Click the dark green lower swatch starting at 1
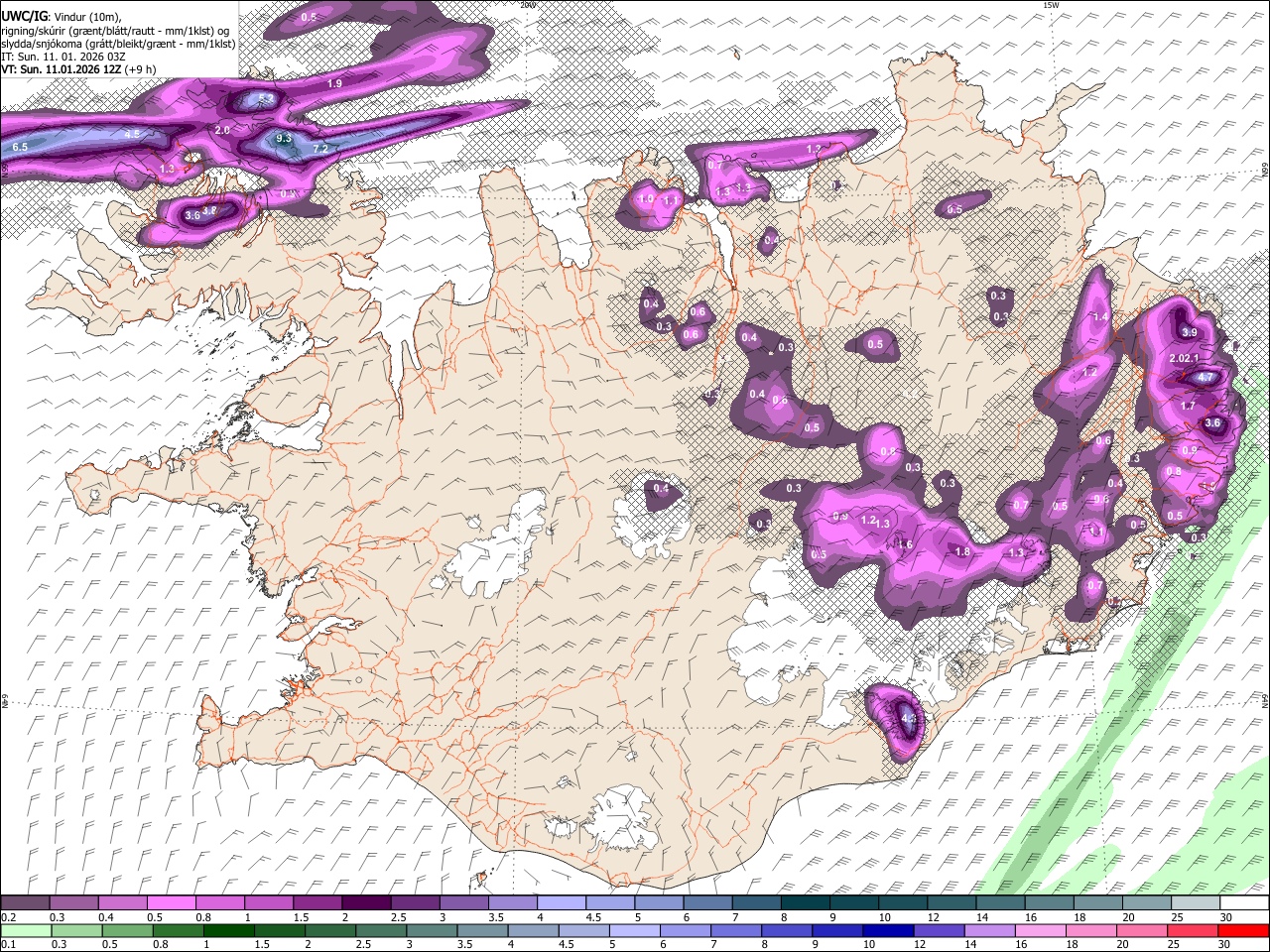 [x=228, y=930]
